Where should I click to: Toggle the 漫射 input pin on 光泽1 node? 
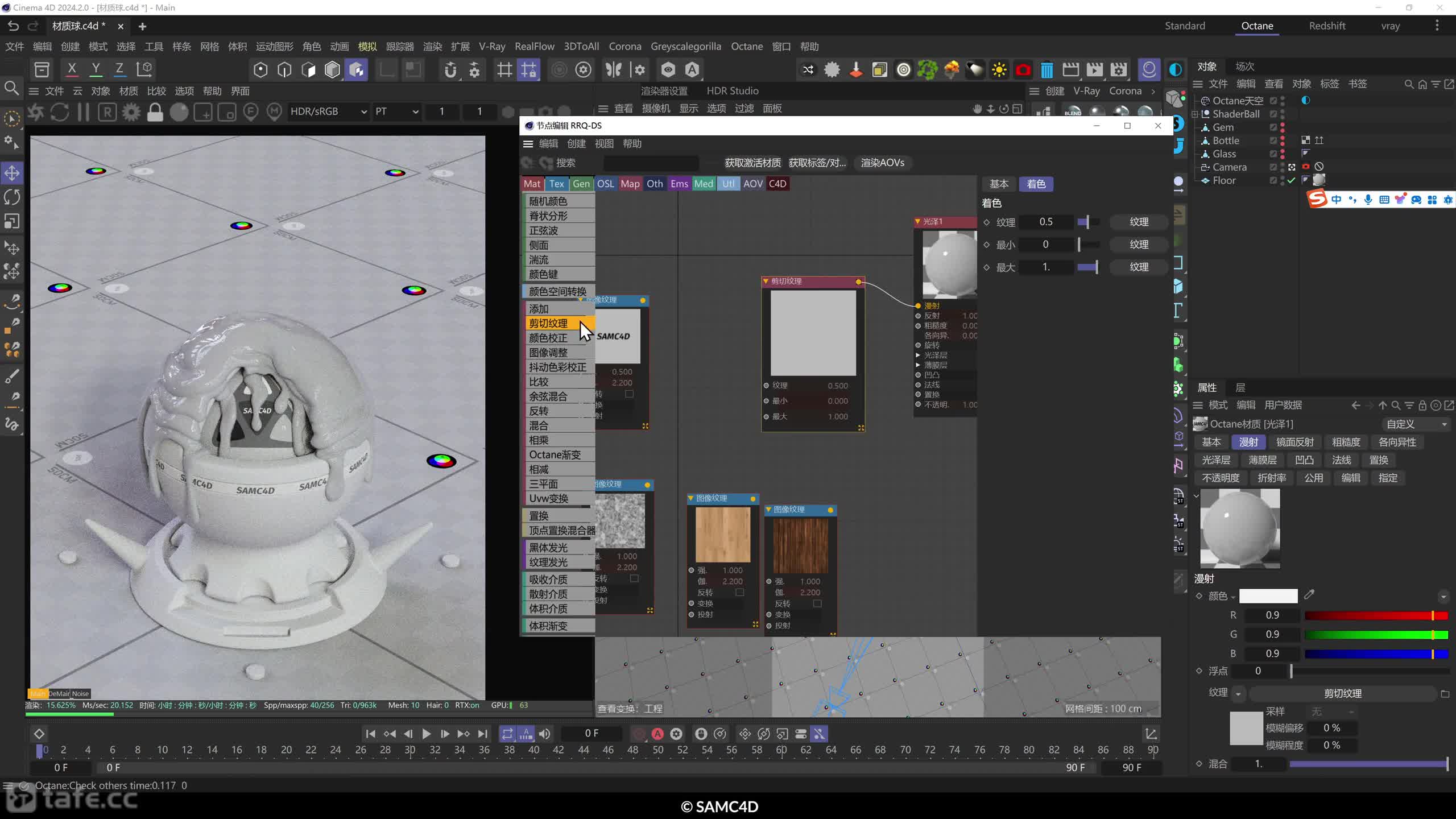[918, 306]
